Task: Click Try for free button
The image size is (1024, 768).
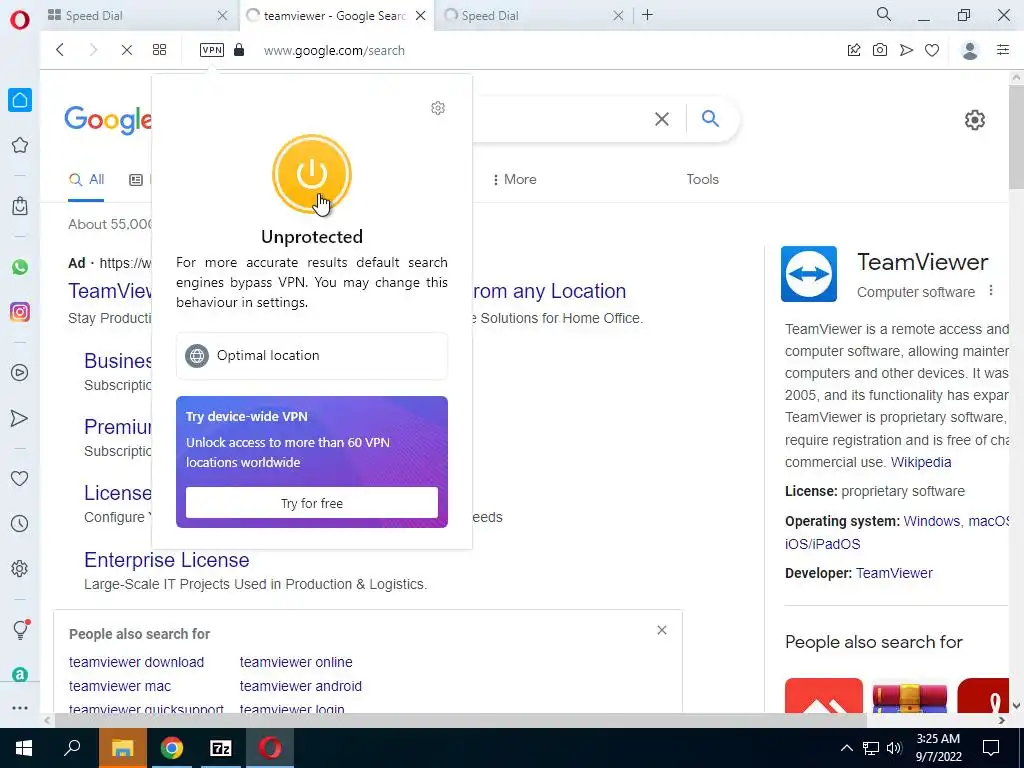Action: [312, 503]
